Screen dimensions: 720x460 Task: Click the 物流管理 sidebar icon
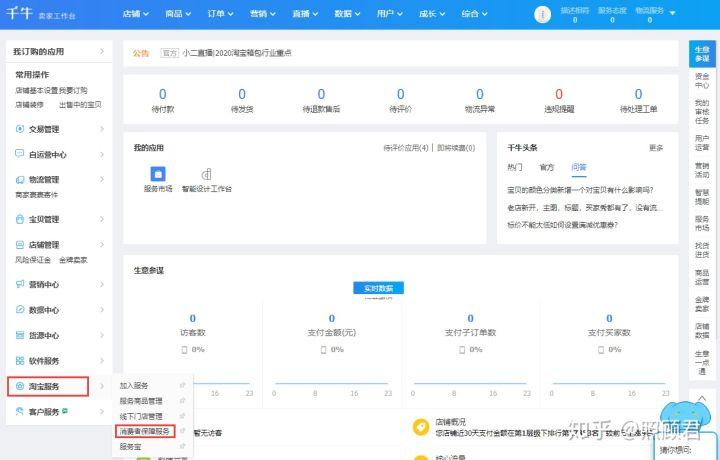[x=20, y=180]
